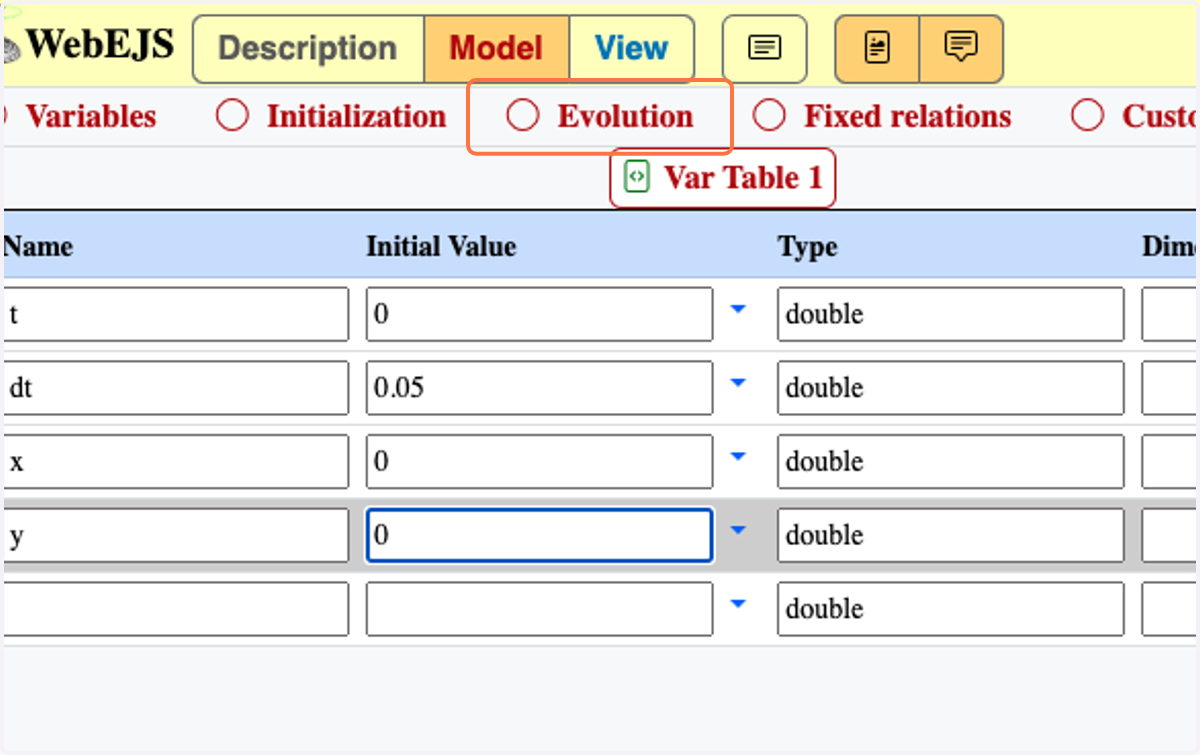Open the initial value dropdown for y
1200x755 pixels.
(x=738, y=531)
